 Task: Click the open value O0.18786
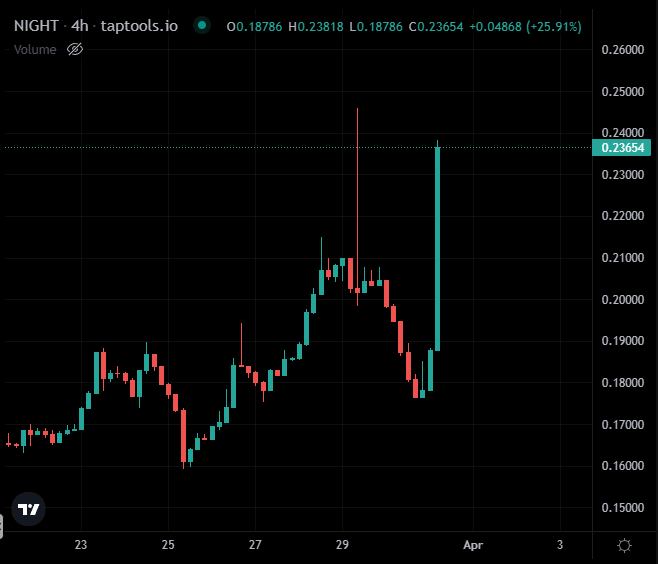click(254, 27)
